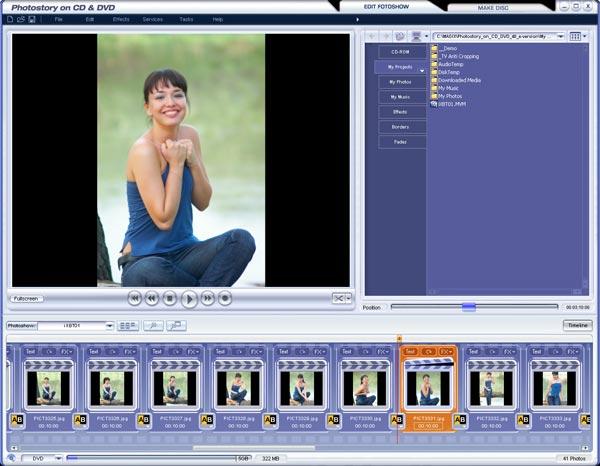Screen dimensions: 600x466
Task: Open the _TV Anti Cropping folder
Action: [455, 56]
